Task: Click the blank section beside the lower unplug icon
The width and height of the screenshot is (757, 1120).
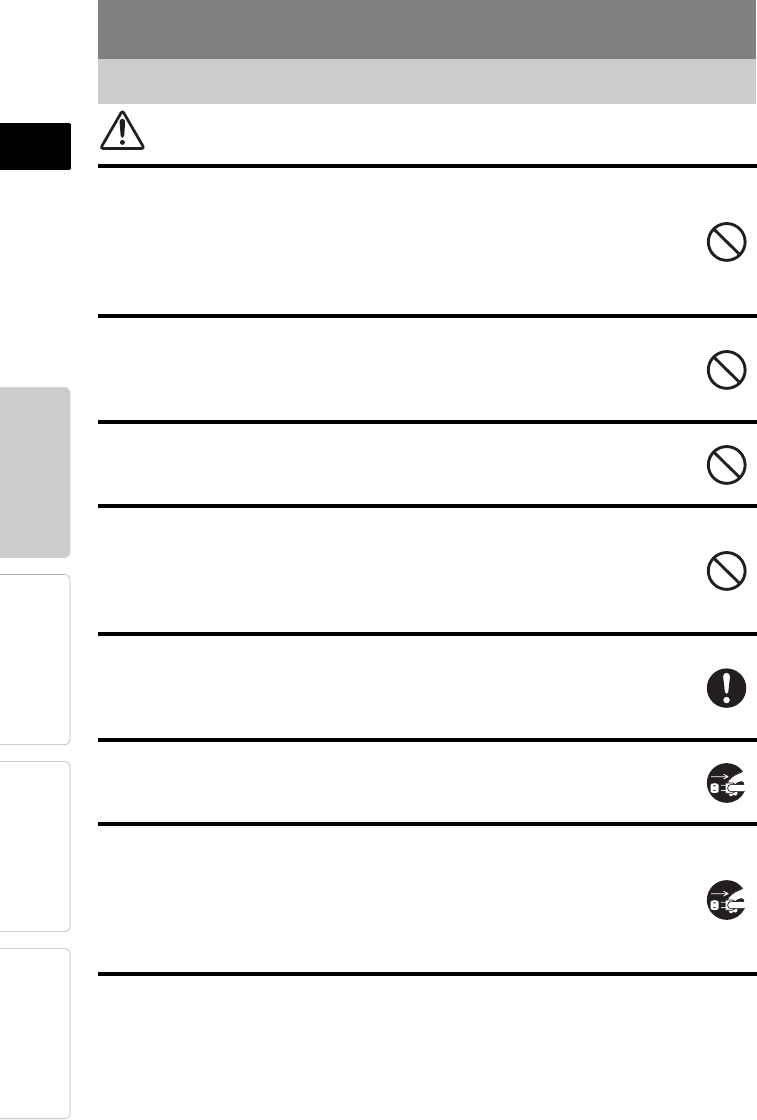Action: coord(390,900)
